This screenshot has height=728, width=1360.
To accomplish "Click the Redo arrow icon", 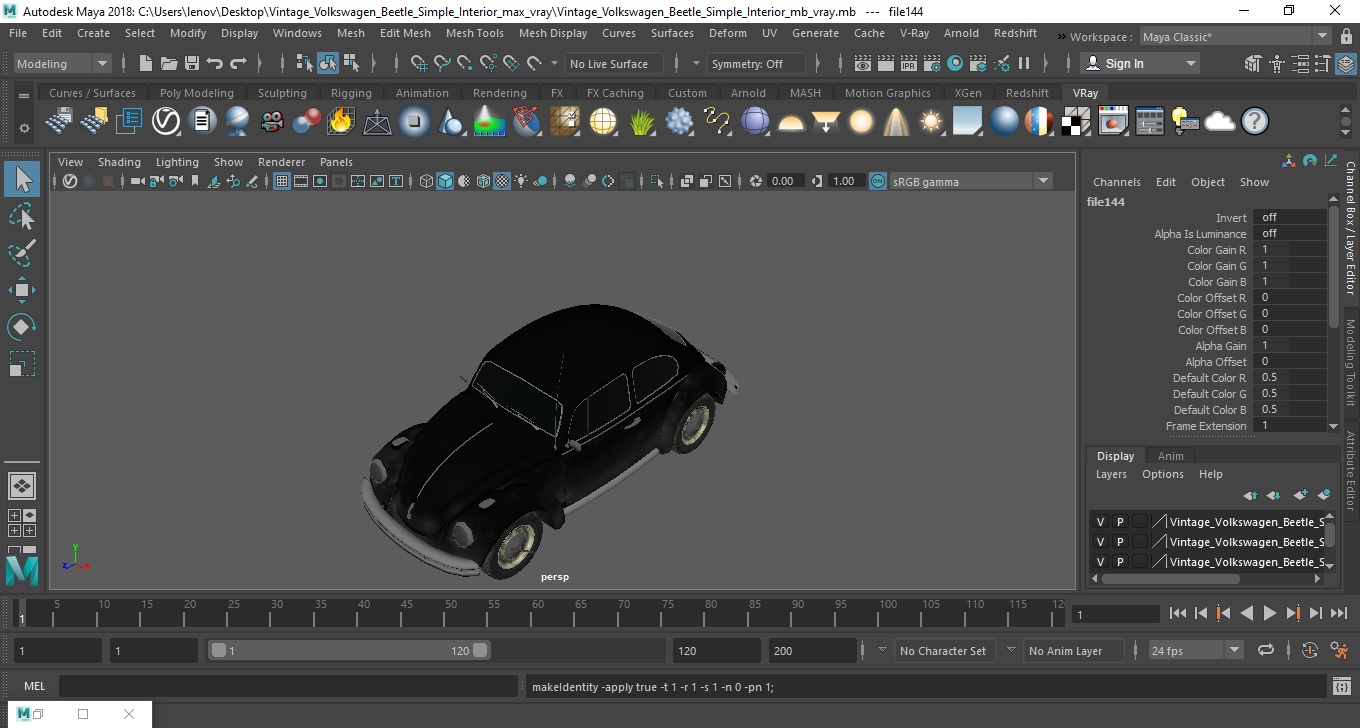I will pyautogui.click(x=238, y=63).
